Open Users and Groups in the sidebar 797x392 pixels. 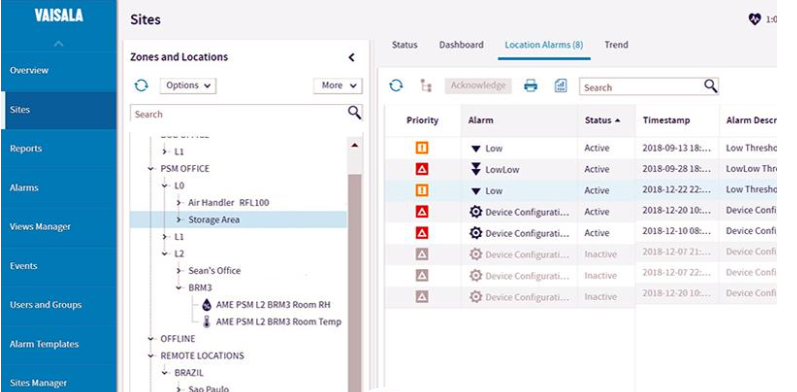pyautogui.click(x=58, y=305)
